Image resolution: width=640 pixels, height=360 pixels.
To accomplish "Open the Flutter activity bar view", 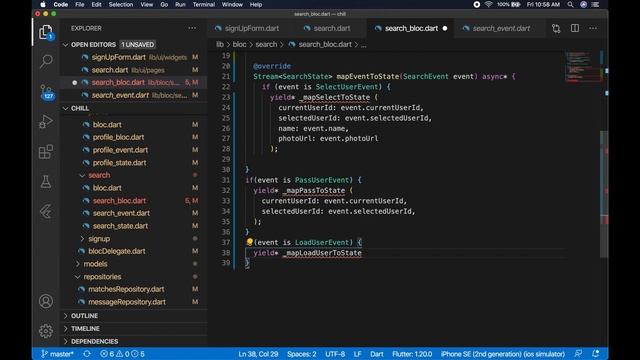I will point(46,211).
